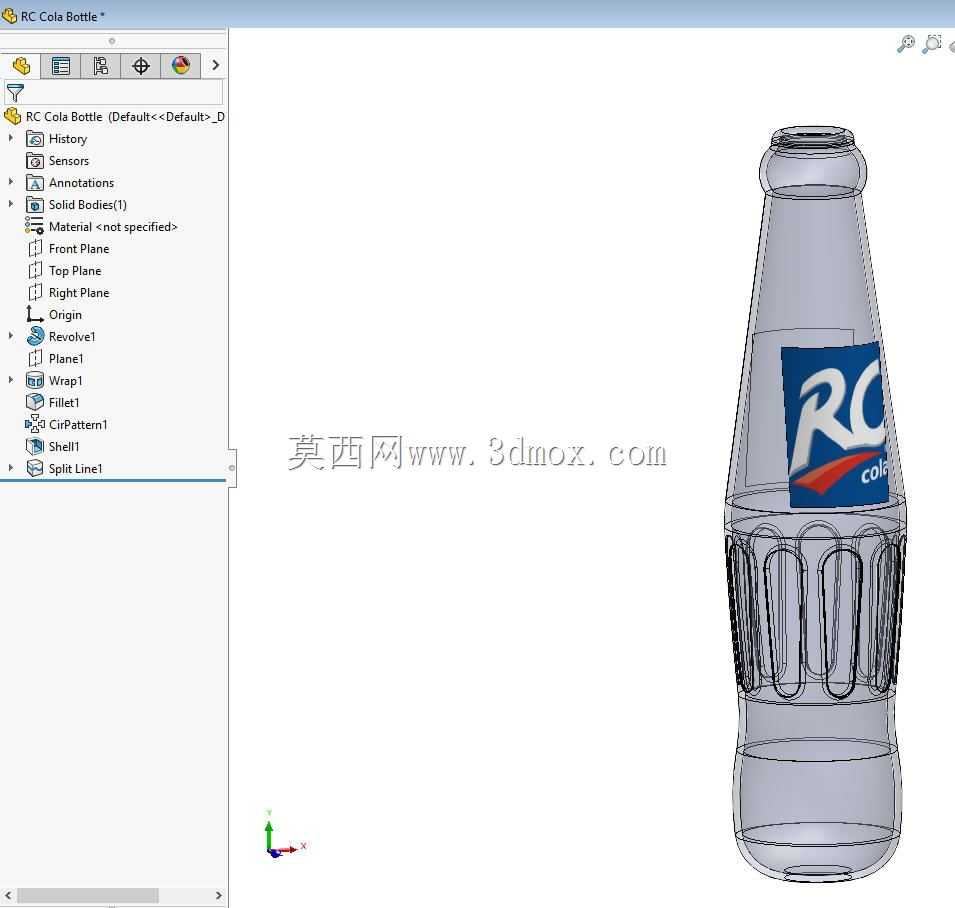Select the Fillet1 feature icon
This screenshot has width=955, height=908.
(x=35, y=402)
